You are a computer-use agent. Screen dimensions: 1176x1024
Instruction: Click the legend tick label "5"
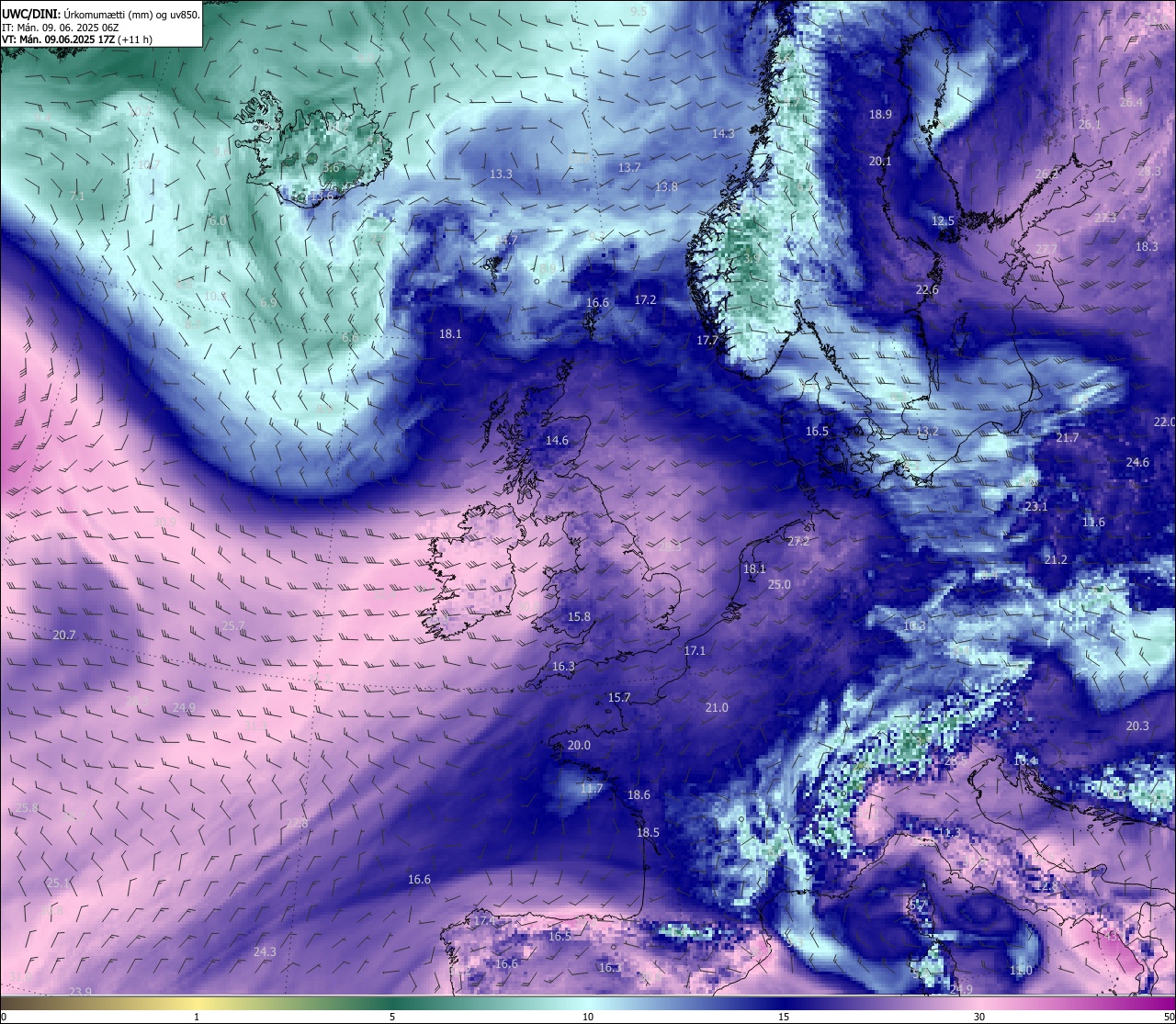click(392, 1017)
